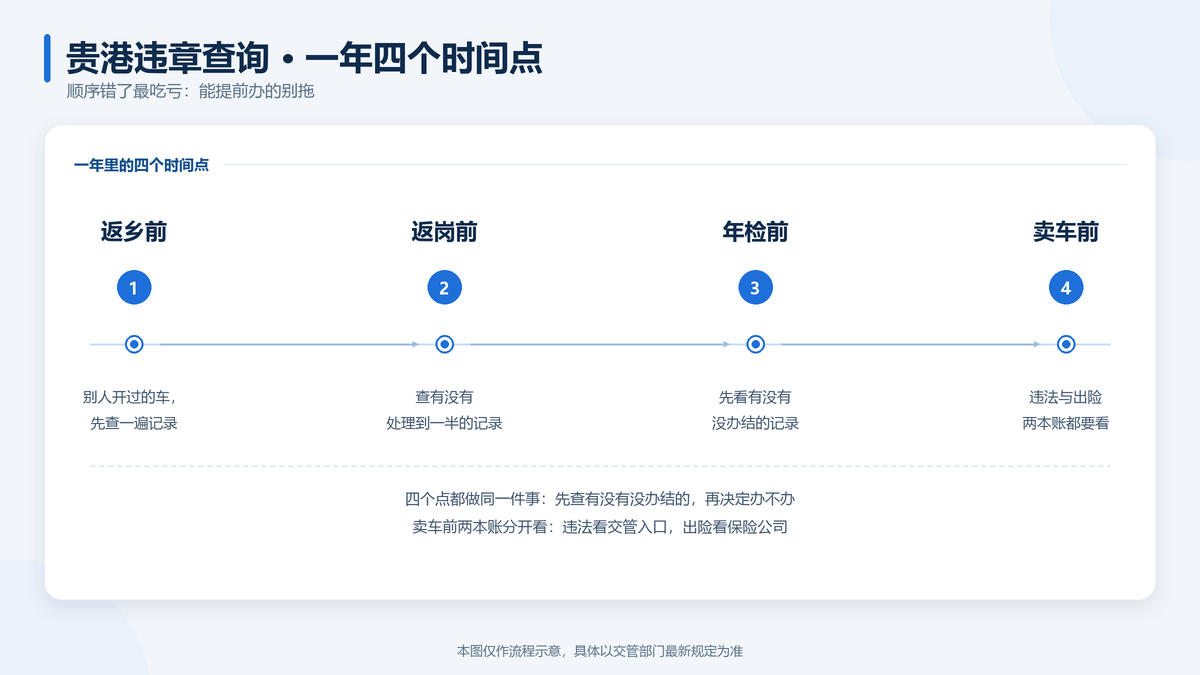Click the heading 卖车前
1200x675 pixels.
1066,232
